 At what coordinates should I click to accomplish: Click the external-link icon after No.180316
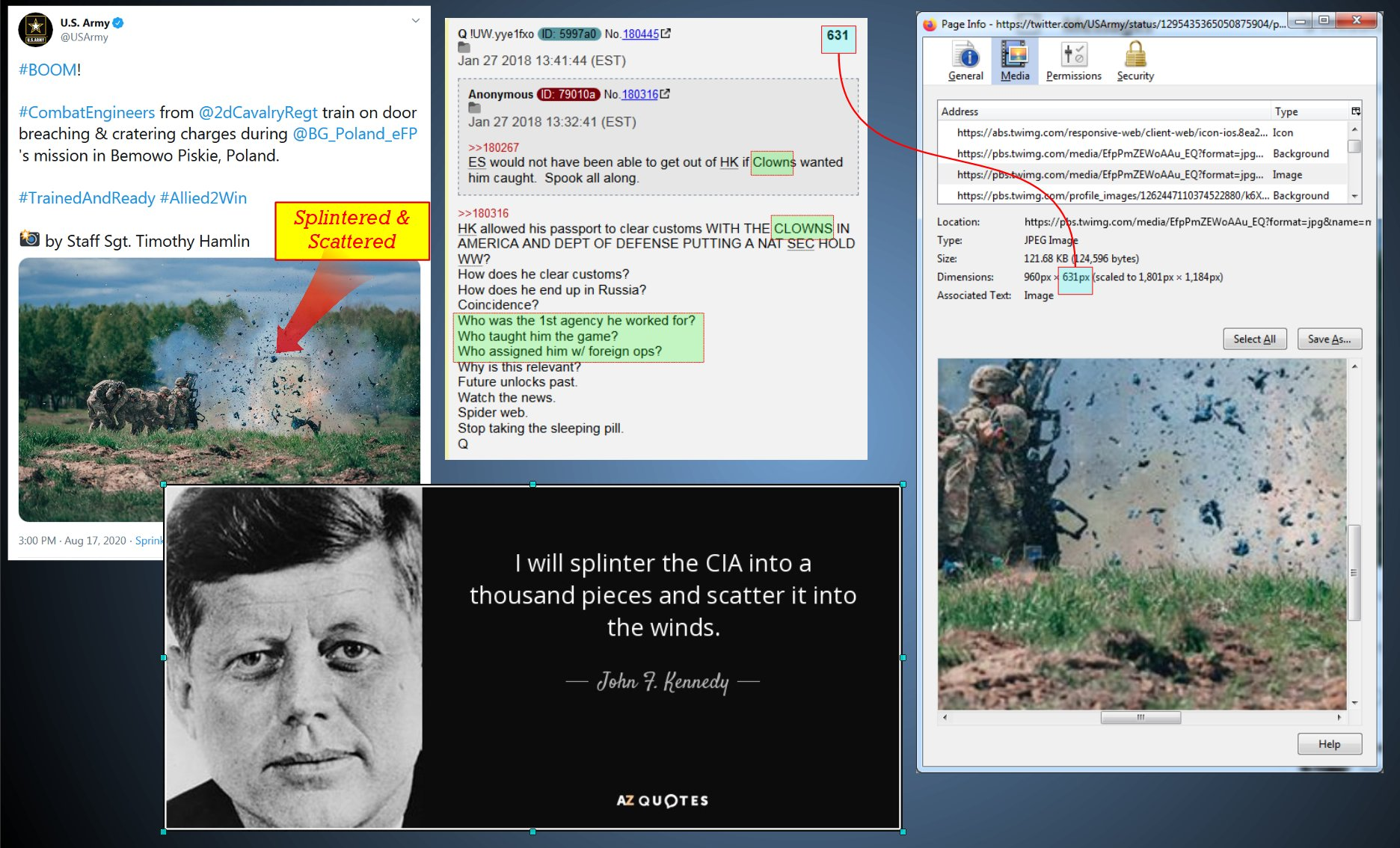(665, 93)
